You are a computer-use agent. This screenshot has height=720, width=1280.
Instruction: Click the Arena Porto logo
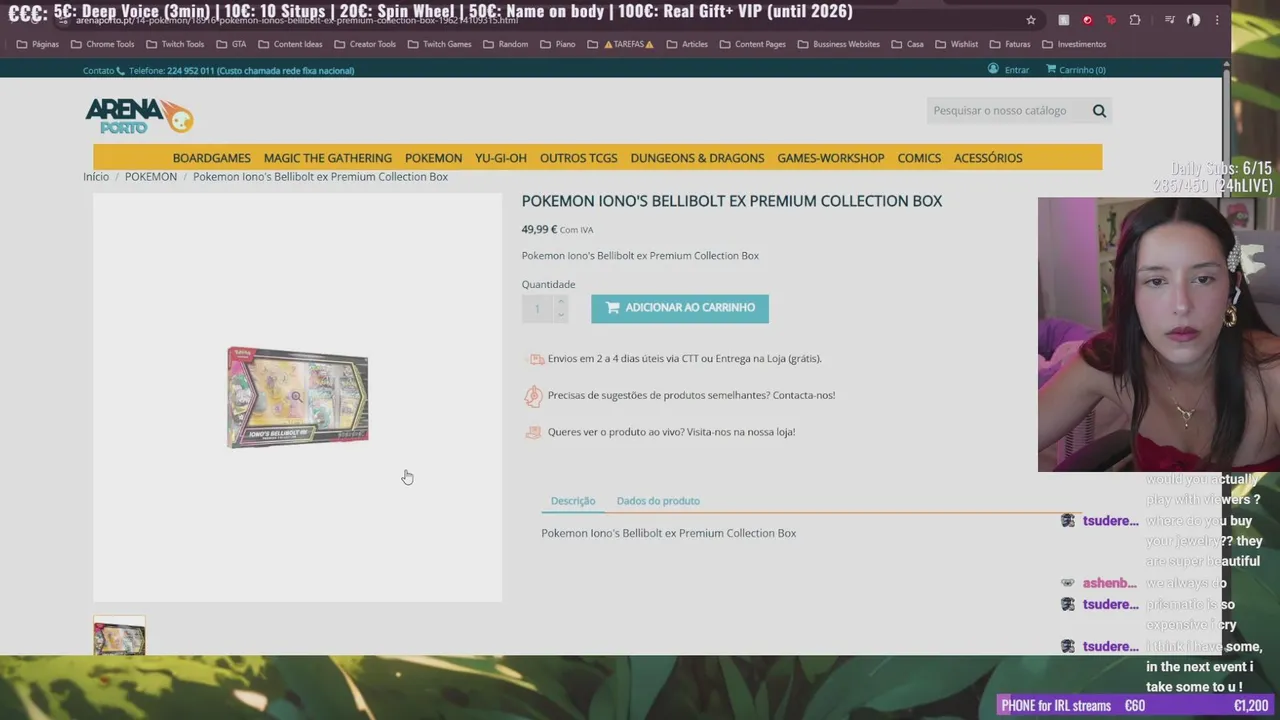click(x=139, y=115)
